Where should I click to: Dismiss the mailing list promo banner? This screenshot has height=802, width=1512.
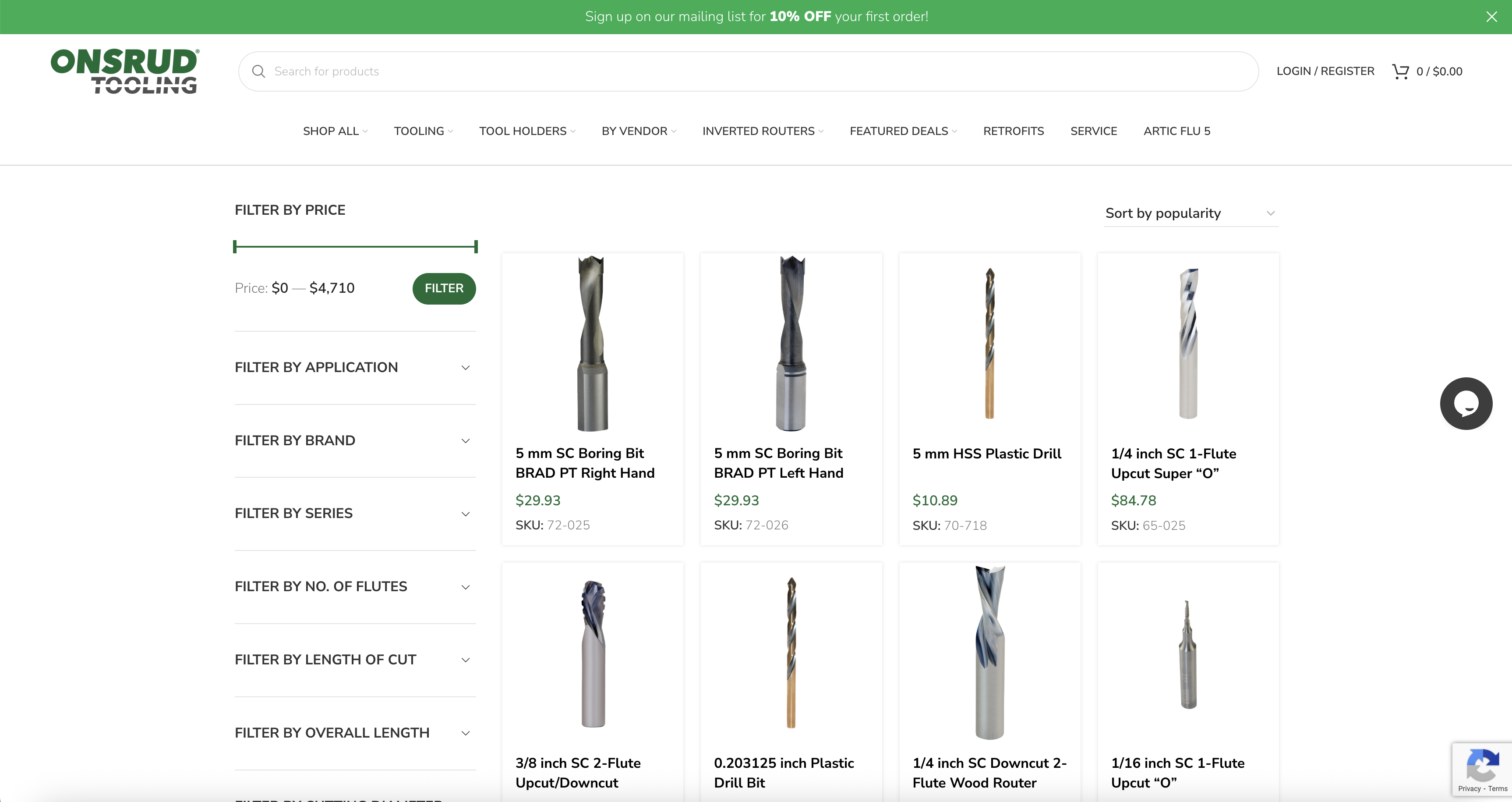[x=1491, y=17]
